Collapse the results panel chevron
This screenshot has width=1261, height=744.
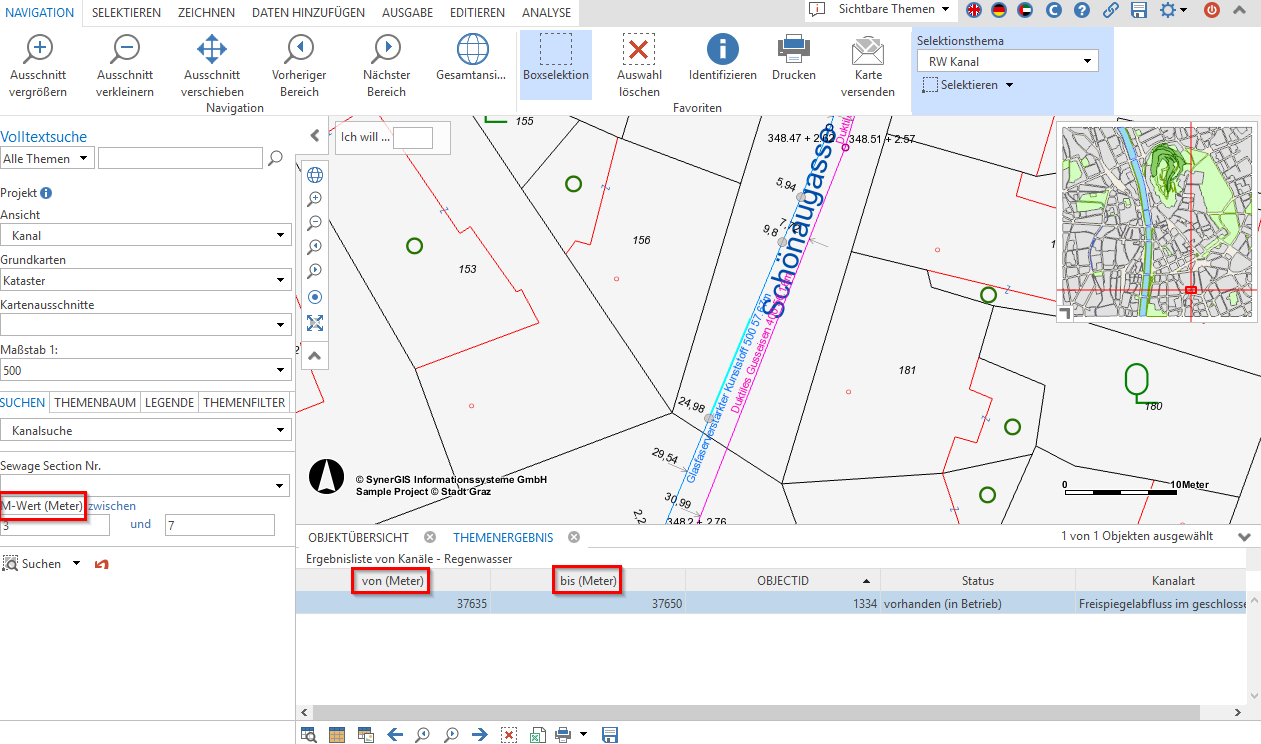pyautogui.click(x=1244, y=537)
